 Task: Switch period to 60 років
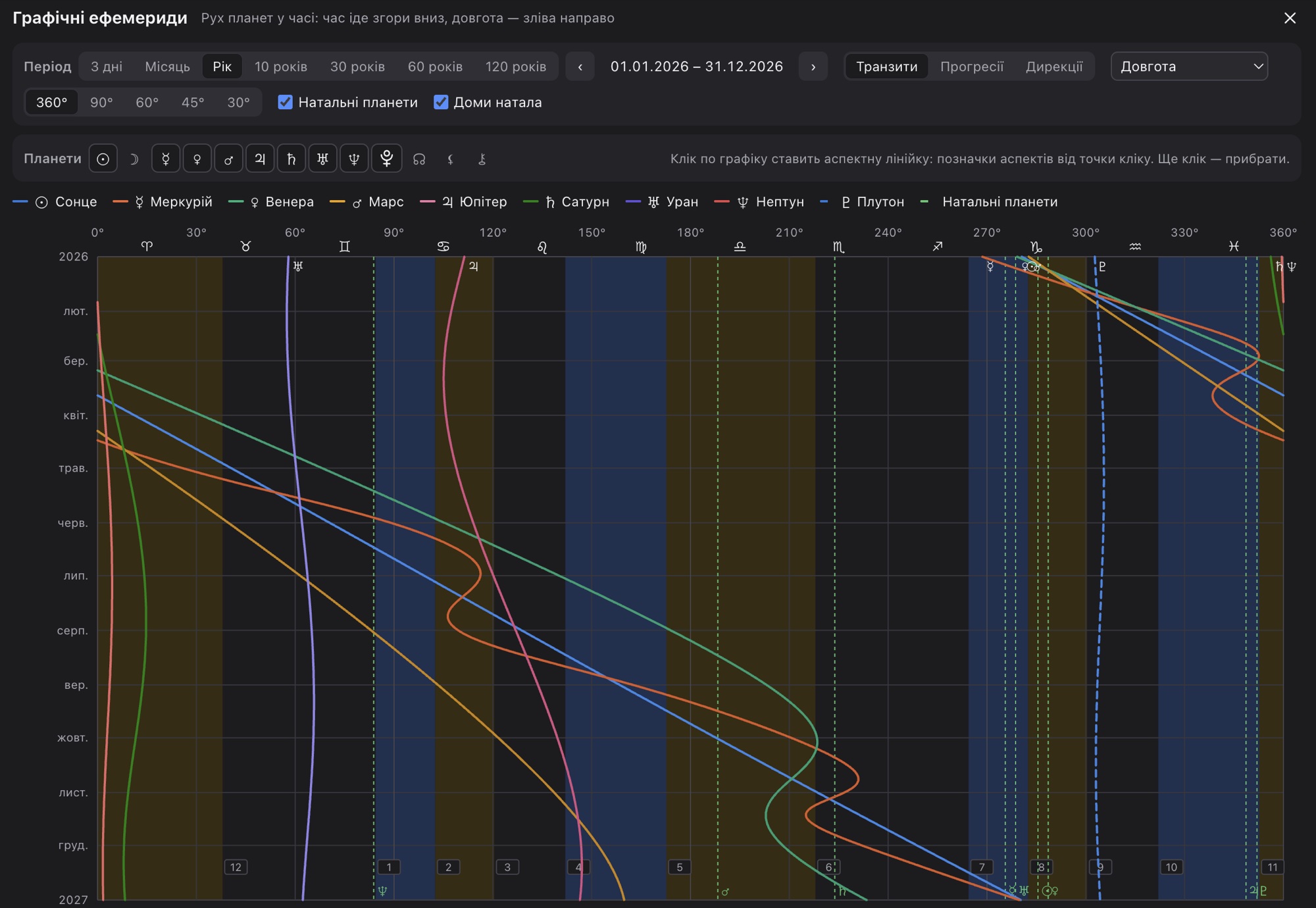tap(435, 66)
